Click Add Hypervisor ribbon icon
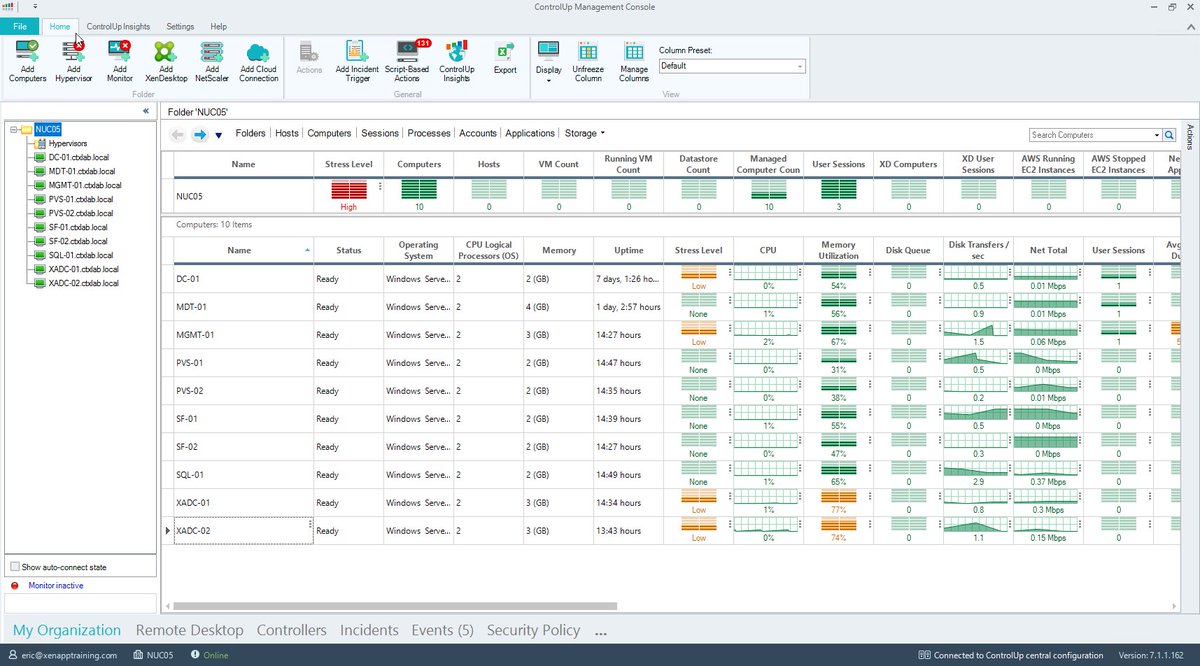 73,51
